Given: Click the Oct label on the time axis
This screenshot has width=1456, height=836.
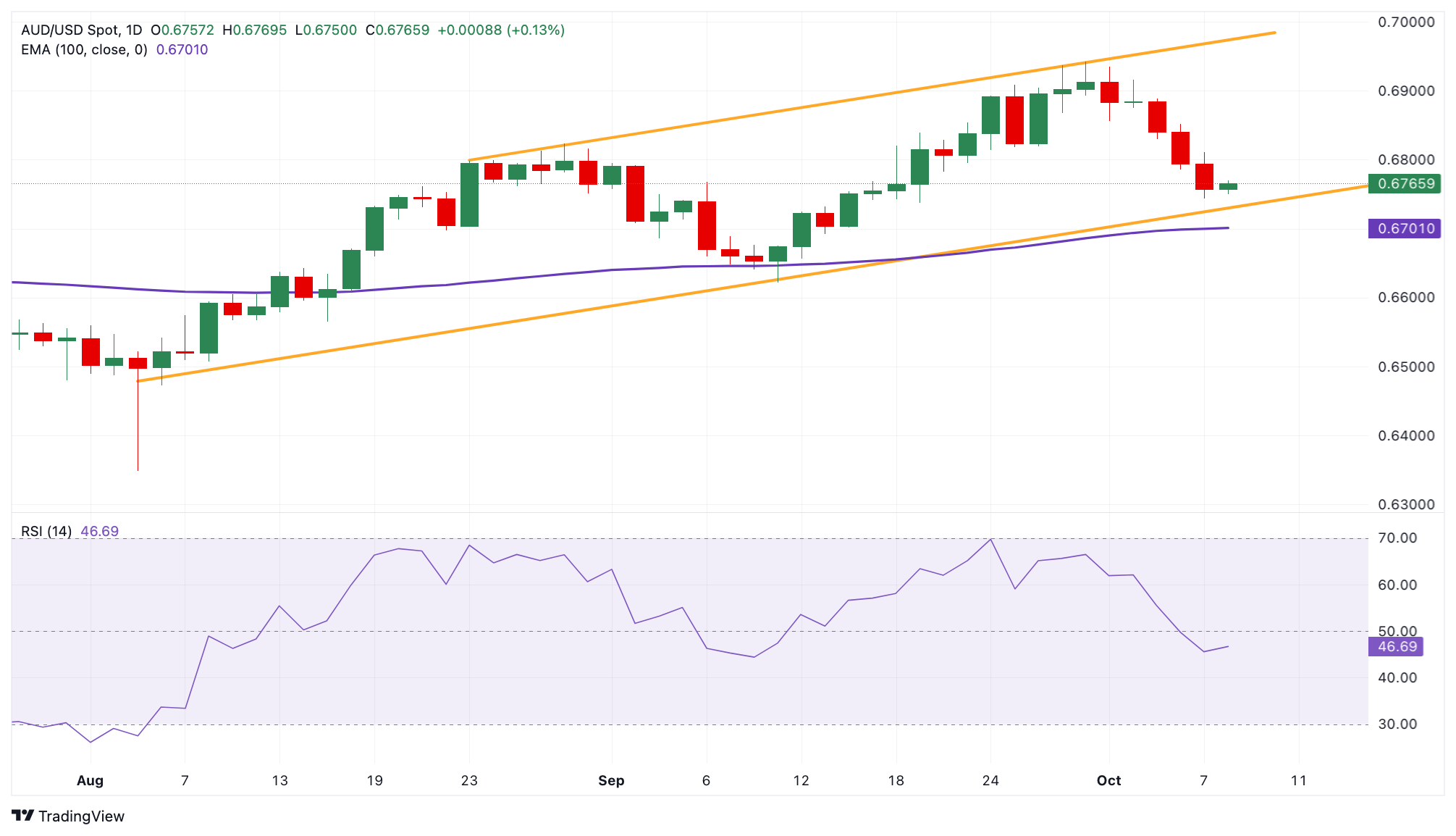Looking at the screenshot, I should click(1108, 781).
